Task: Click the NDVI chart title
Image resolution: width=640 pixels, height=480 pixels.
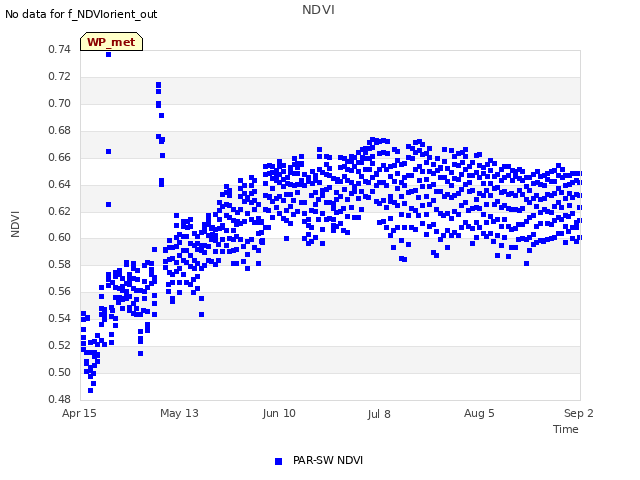Action: click(318, 10)
